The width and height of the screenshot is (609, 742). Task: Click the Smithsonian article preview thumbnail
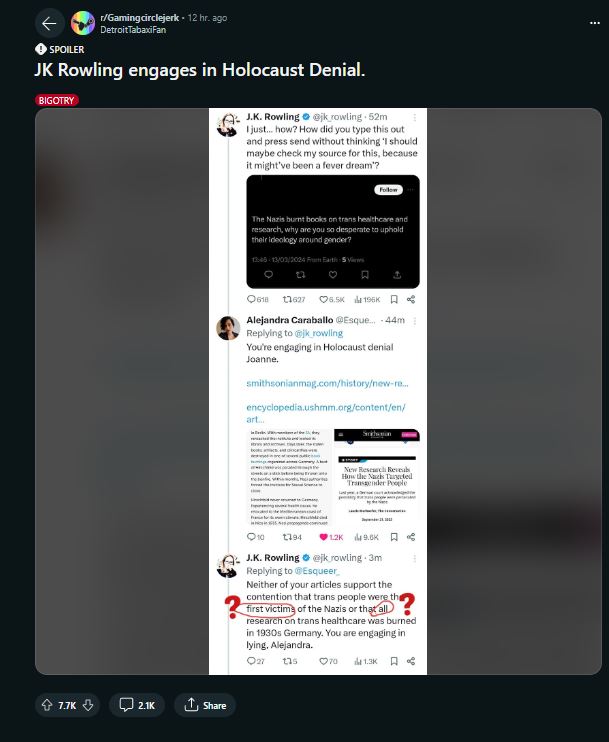pos(377,477)
